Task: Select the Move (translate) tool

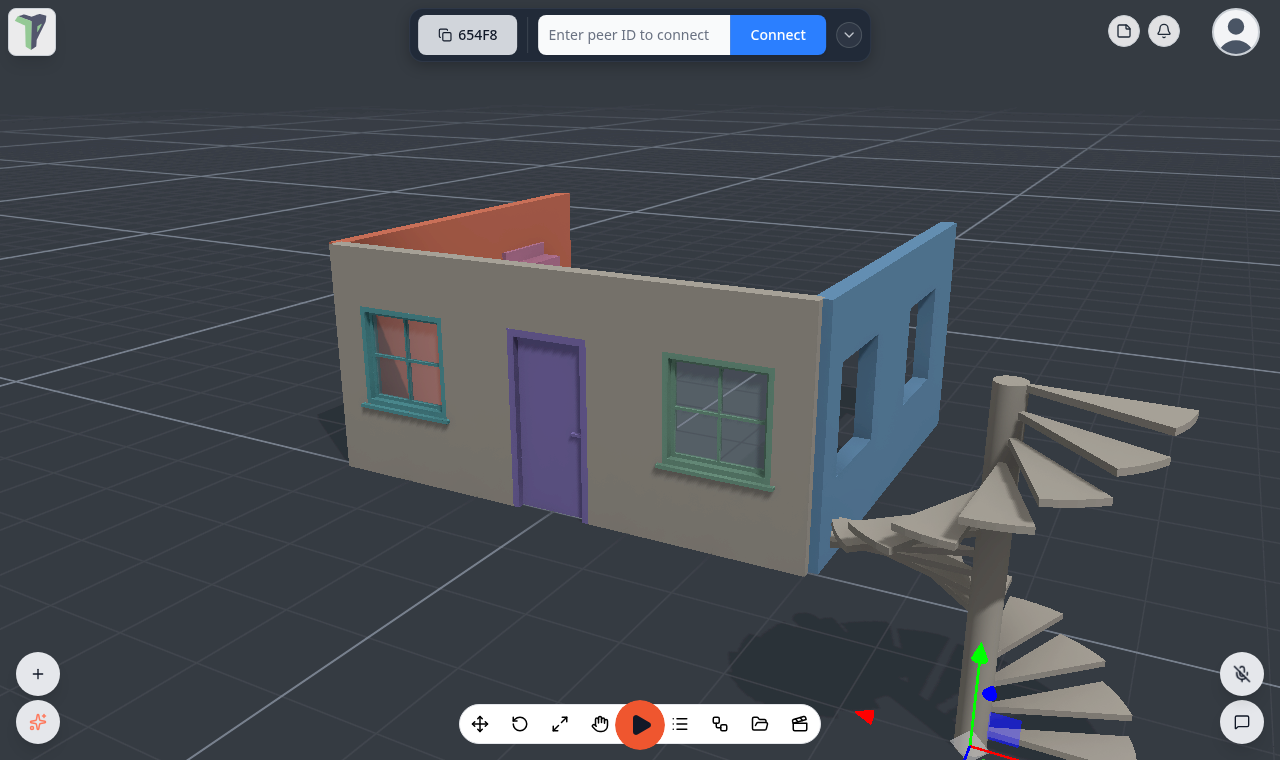Action: pyautogui.click(x=480, y=724)
